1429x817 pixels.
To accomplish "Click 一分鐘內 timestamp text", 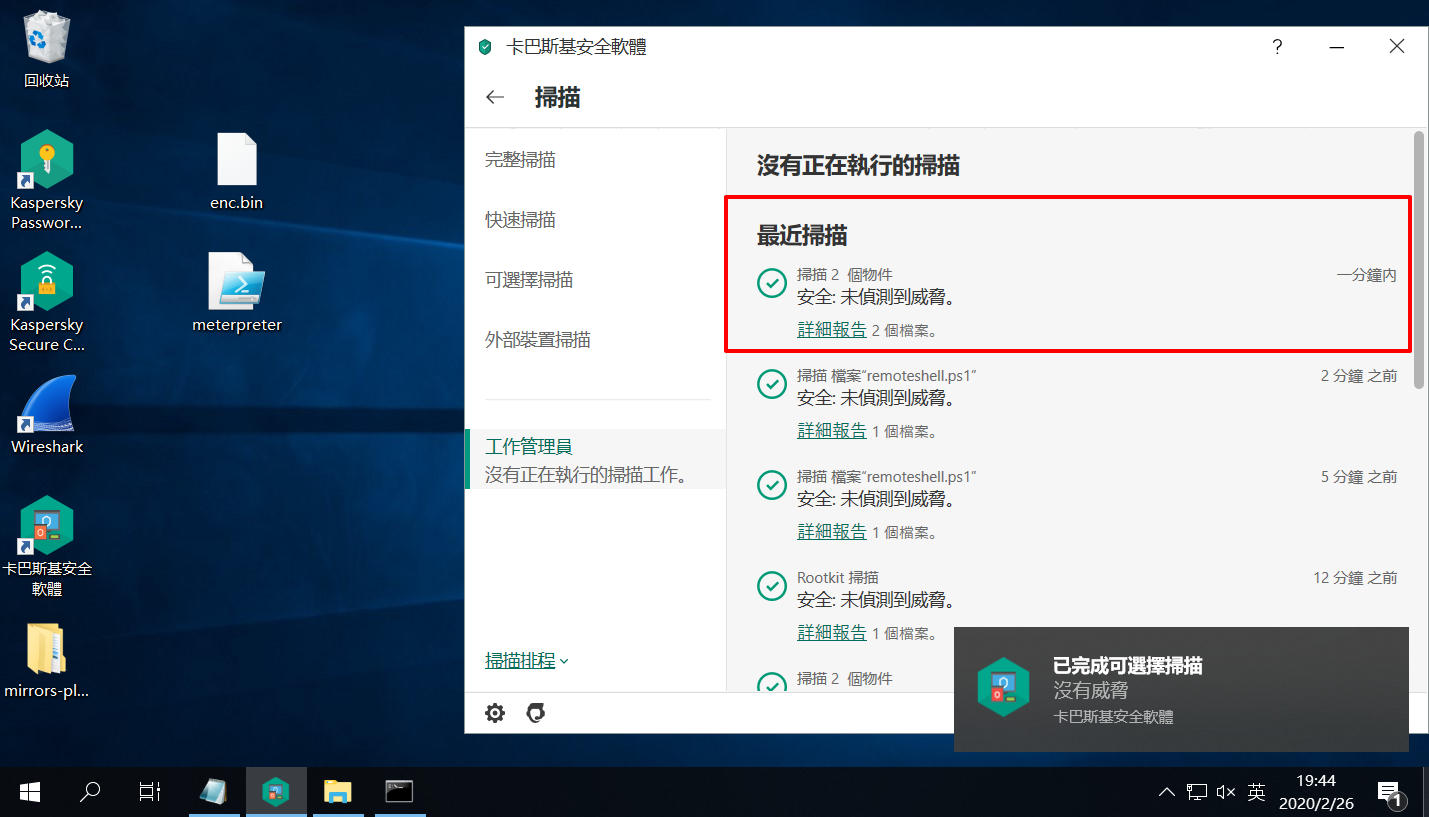I will tap(1366, 274).
